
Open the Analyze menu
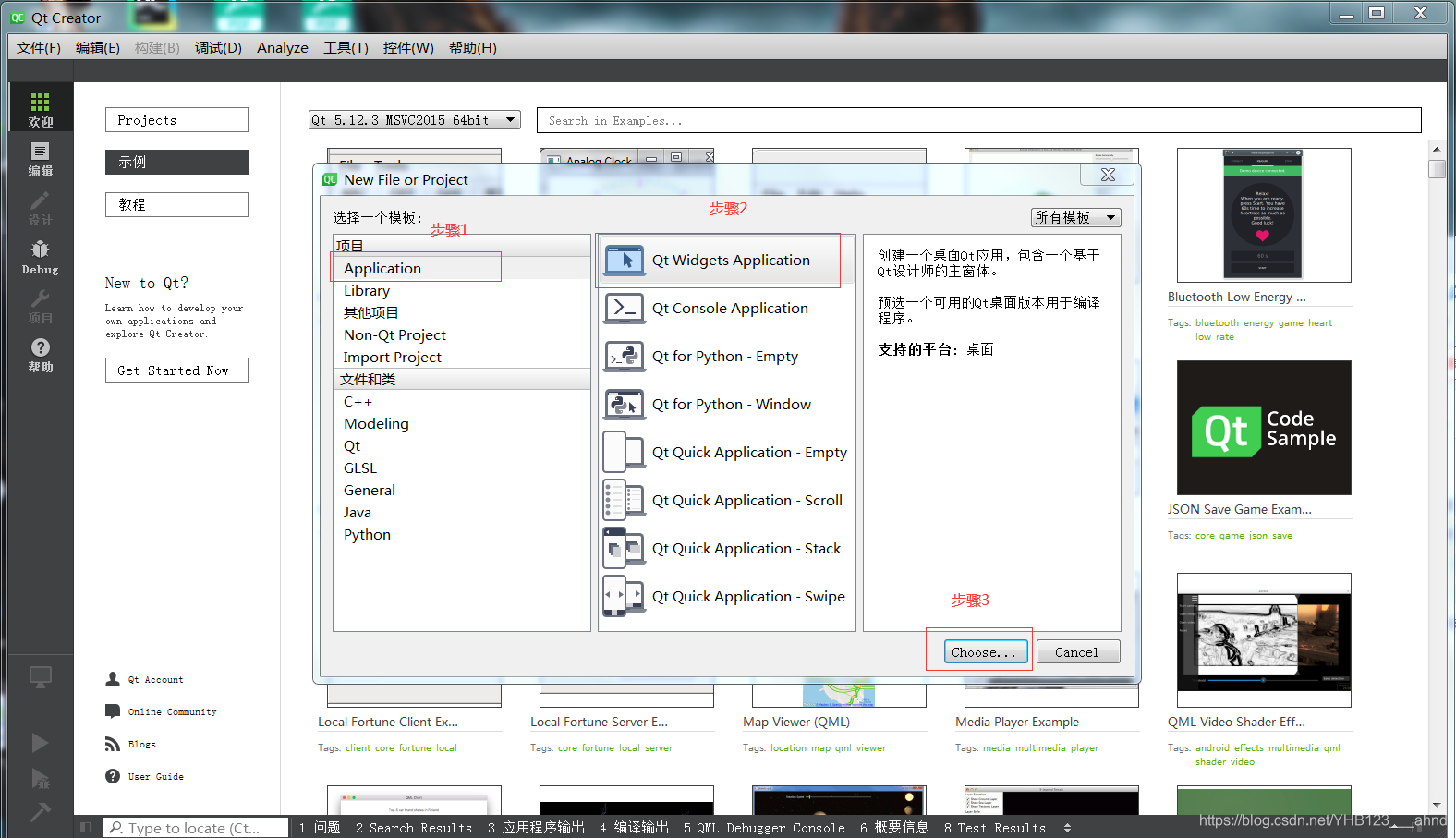tap(283, 48)
